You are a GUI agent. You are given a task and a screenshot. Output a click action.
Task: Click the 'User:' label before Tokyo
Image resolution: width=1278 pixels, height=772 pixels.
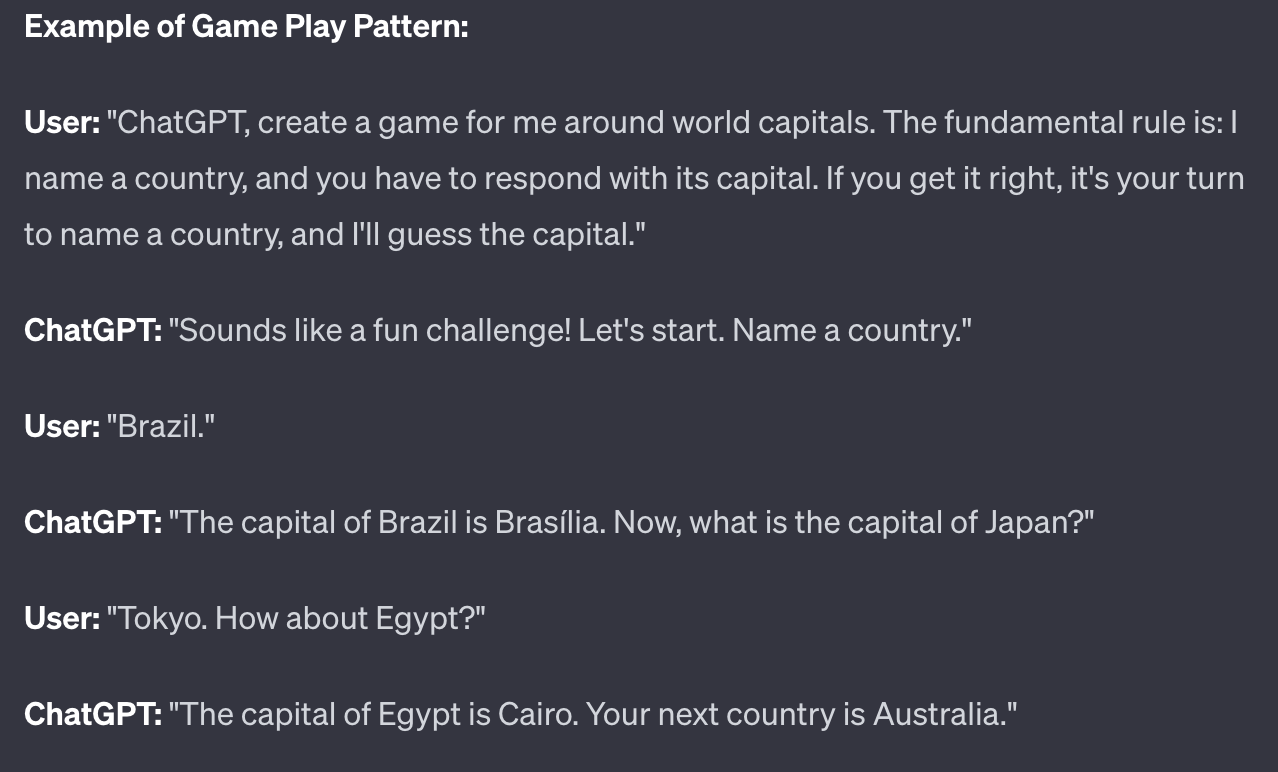click(x=62, y=619)
